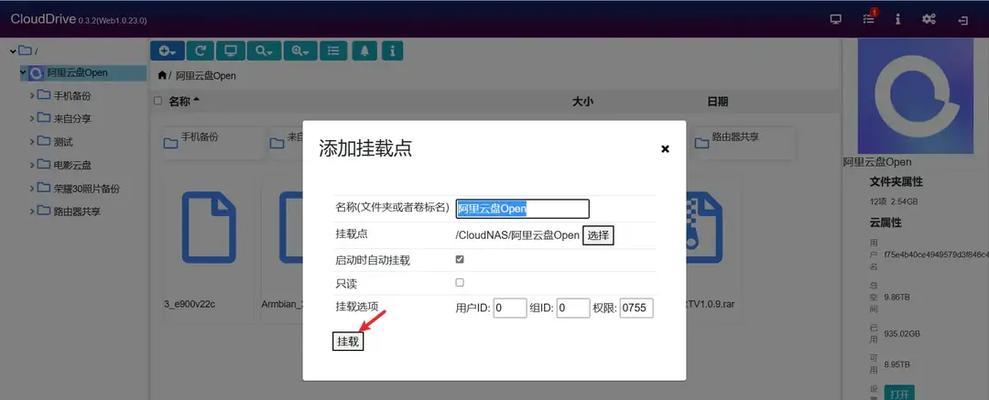Click the 路由器共享 folder tile
989x400 pixels.
click(744, 142)
